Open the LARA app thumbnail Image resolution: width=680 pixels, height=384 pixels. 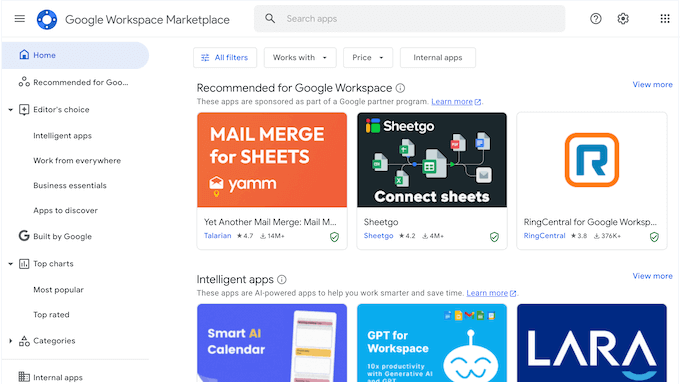[592, 343]
